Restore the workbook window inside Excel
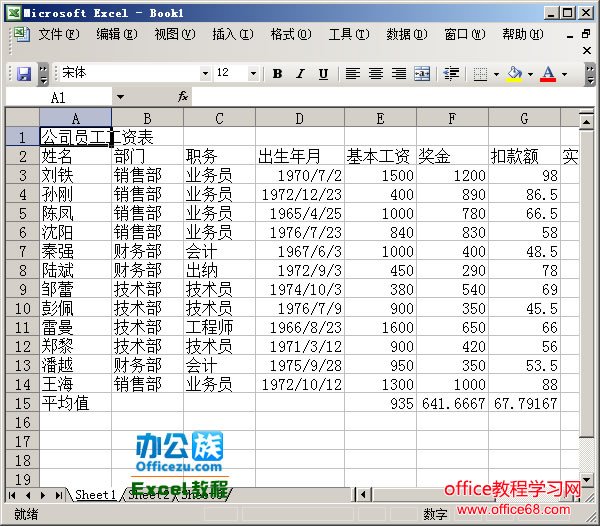This screenshot has height=526, width=600. [x=586, y=34]
